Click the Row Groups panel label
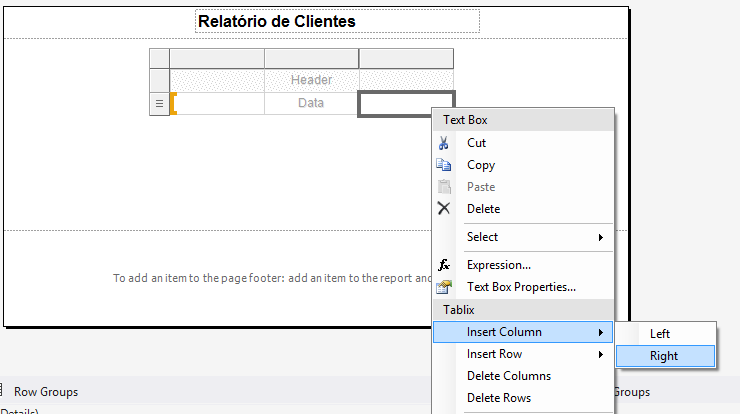The image size is (740, 414). tap(46, 392)
